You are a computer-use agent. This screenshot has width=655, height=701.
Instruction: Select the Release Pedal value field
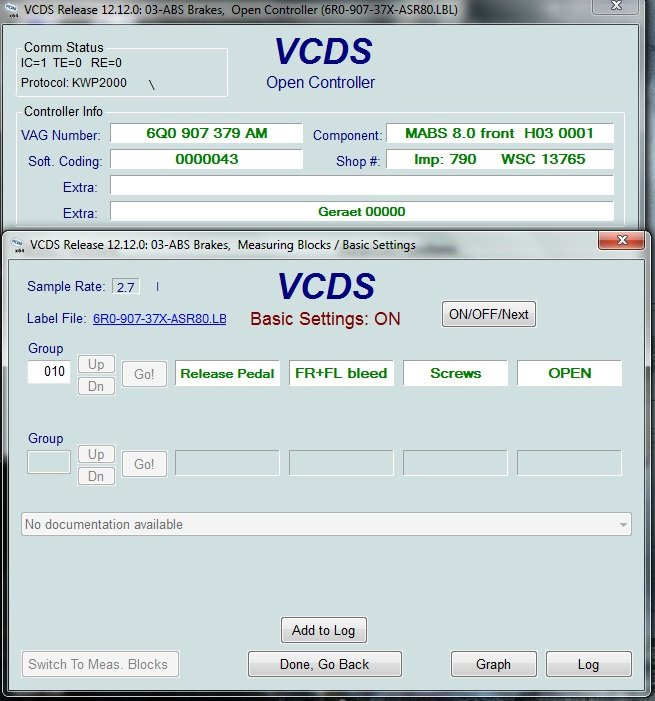(227, 373)
